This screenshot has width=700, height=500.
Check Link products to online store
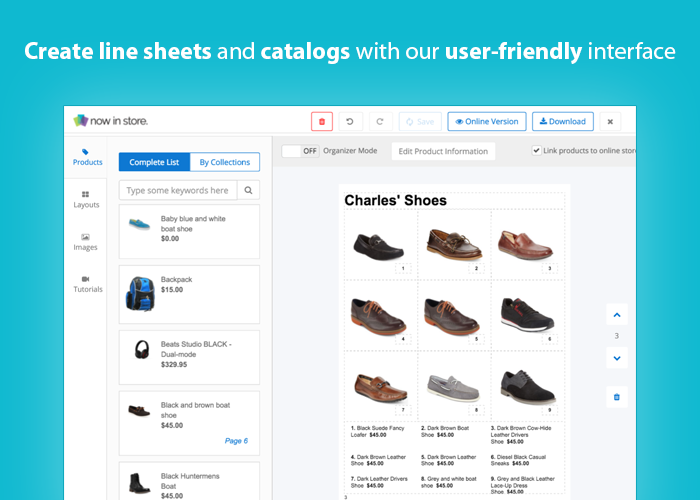click(x=537, y=151)
